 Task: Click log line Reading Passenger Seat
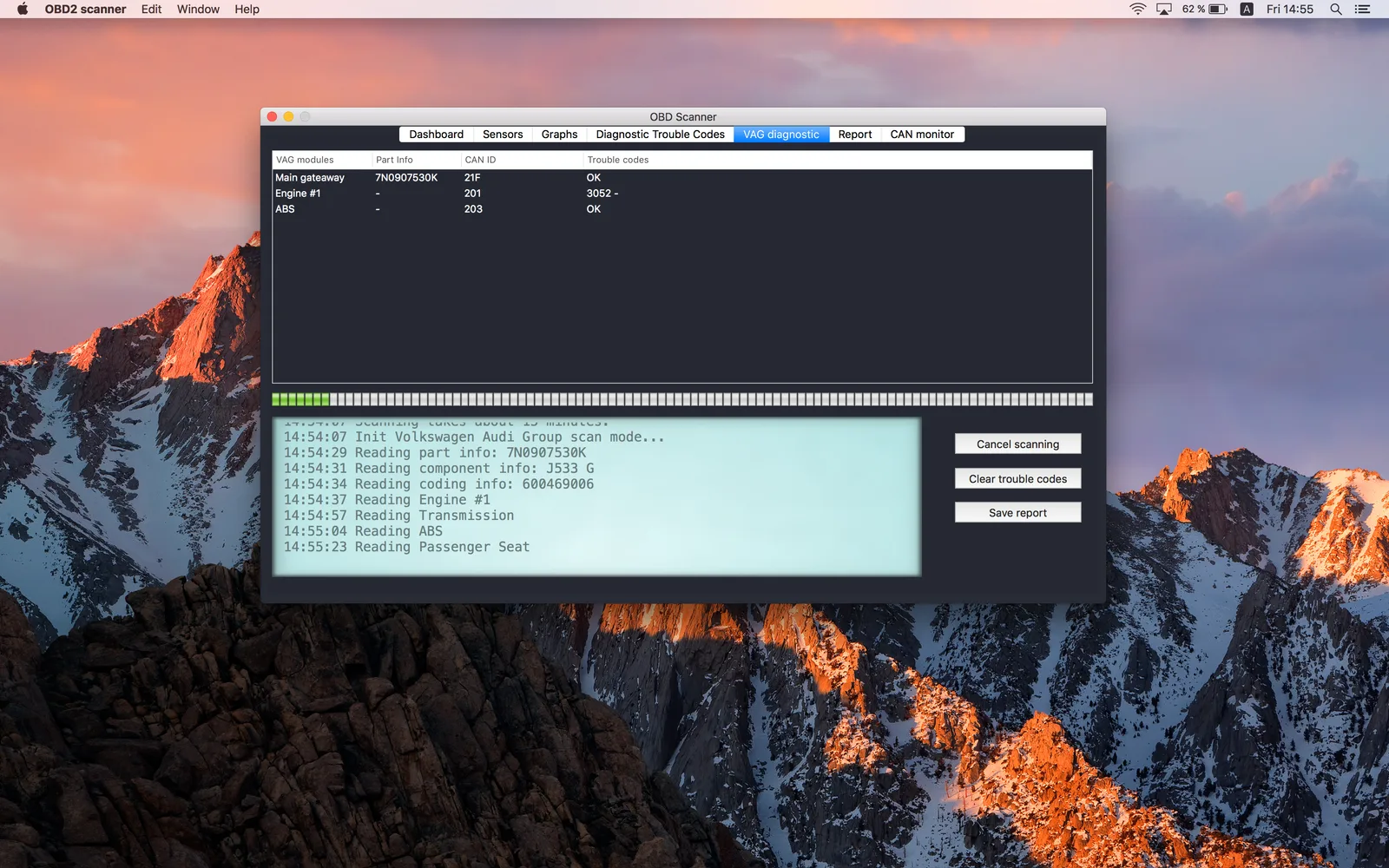[406, 547]
